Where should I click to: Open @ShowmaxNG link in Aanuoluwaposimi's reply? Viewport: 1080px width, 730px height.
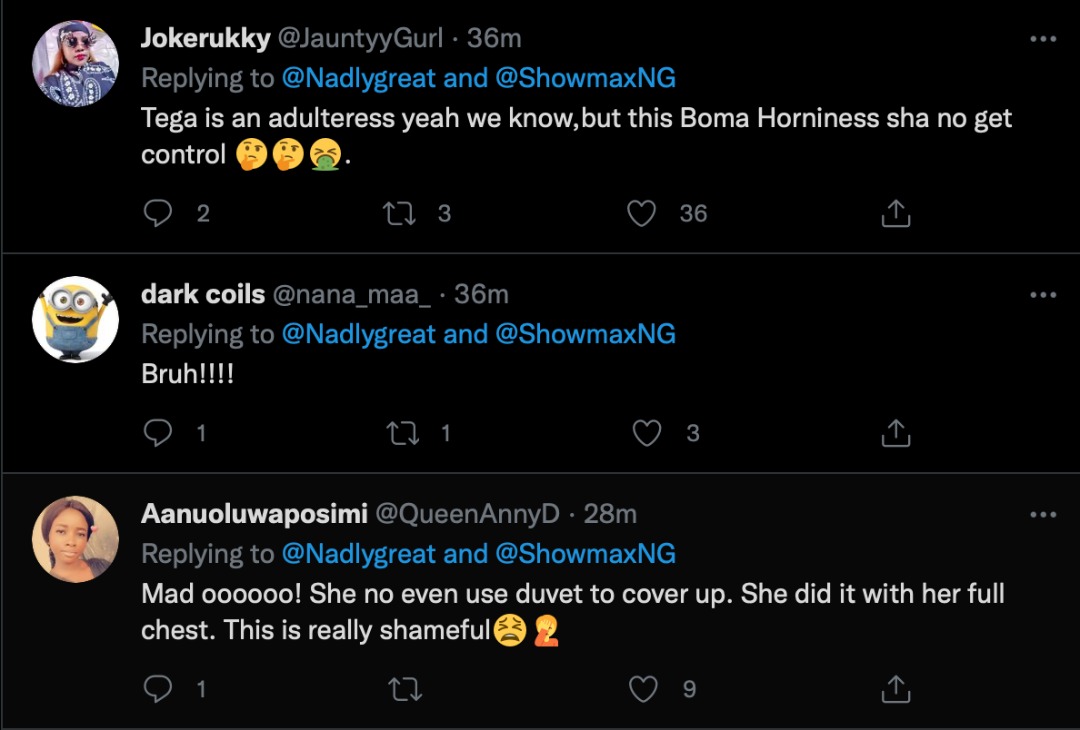click(x=585, y=553)
